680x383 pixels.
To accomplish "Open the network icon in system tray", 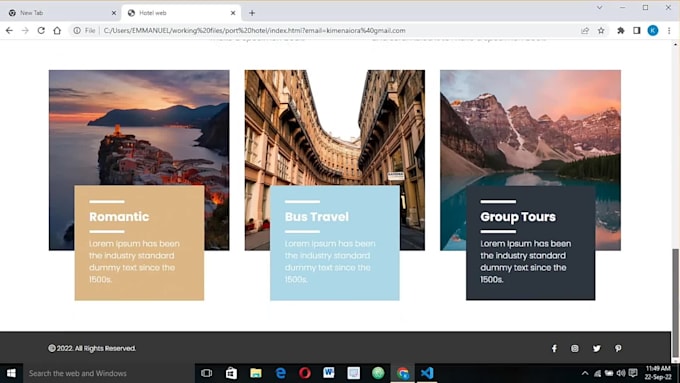I will pos(598,373).
